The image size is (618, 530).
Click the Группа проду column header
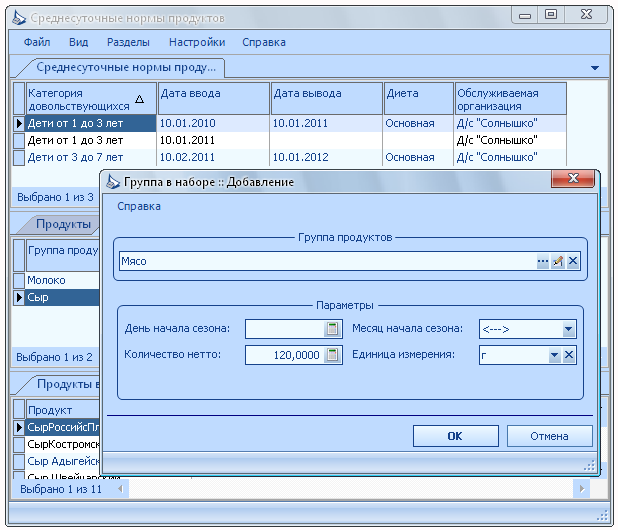pos(63,255)
